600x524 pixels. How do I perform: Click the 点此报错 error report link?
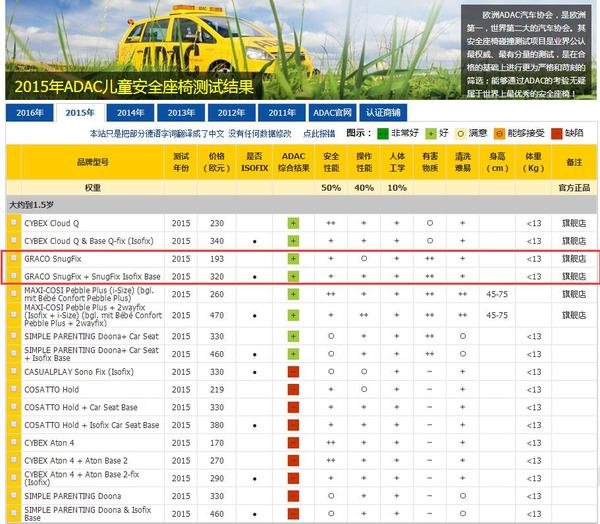(319, 133)
